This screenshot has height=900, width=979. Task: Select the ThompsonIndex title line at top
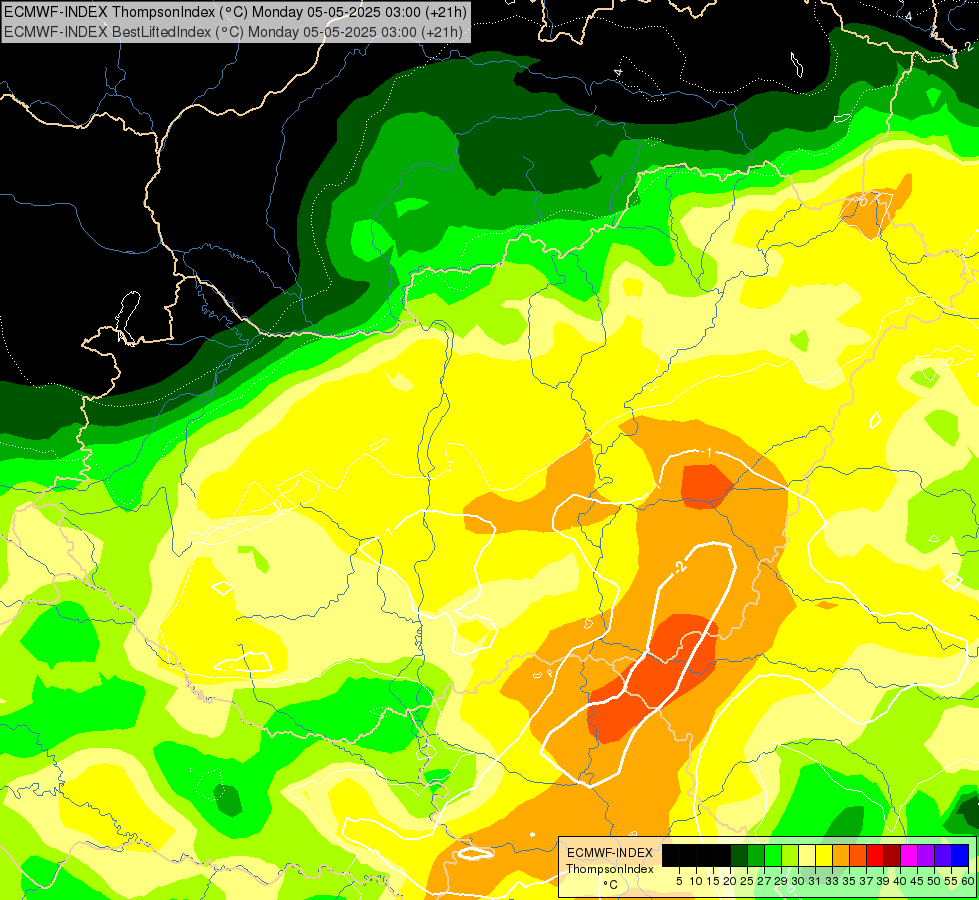coord(234,11)
